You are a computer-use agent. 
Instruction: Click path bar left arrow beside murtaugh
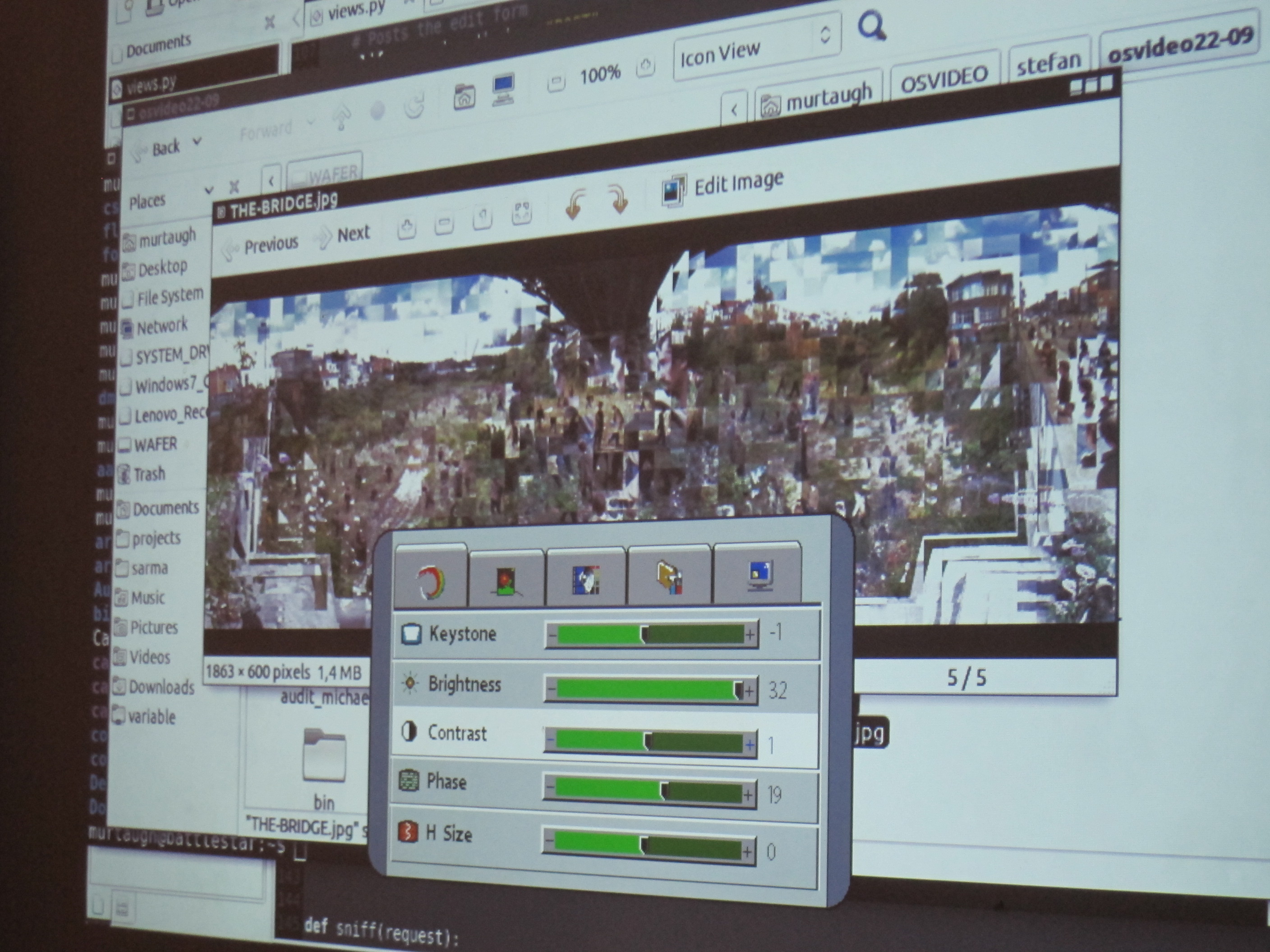[734, 109]
